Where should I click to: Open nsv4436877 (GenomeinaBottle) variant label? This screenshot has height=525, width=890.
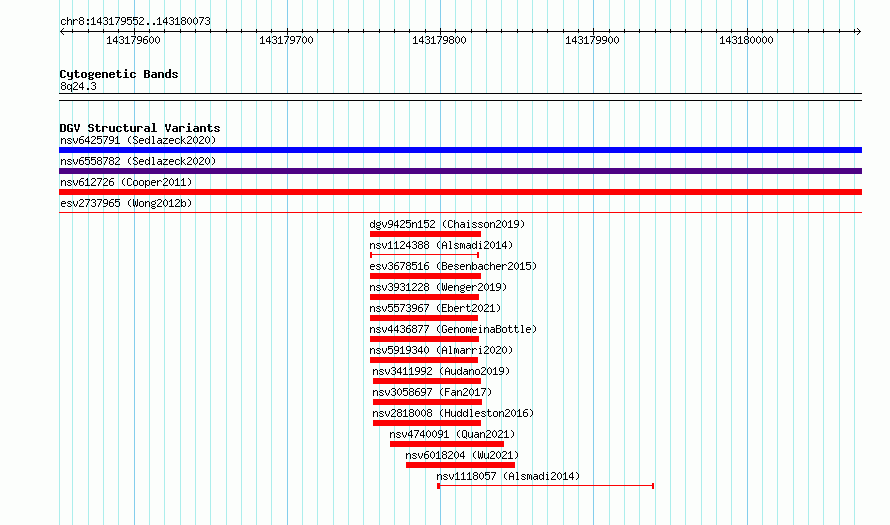pyautogui.click(x=453, y=329)
